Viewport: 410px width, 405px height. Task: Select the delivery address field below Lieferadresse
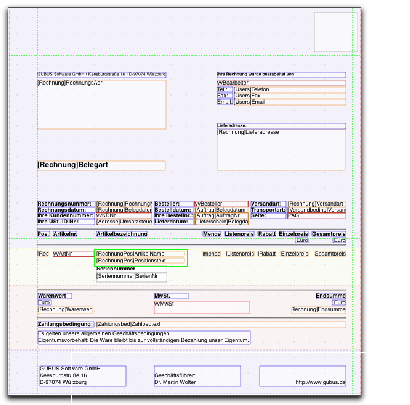point(281,150)
